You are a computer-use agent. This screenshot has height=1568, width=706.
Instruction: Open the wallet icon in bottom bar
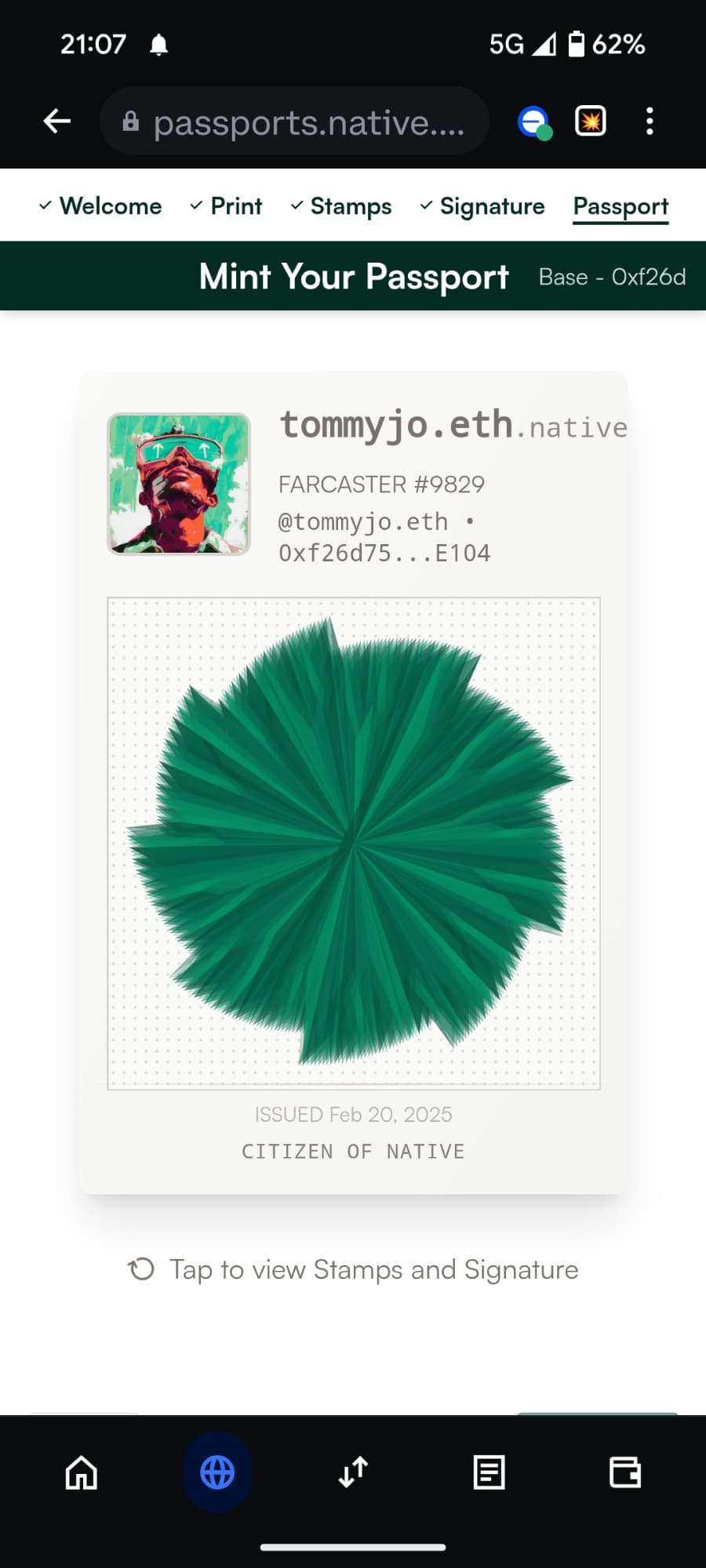pos(625,1472)
